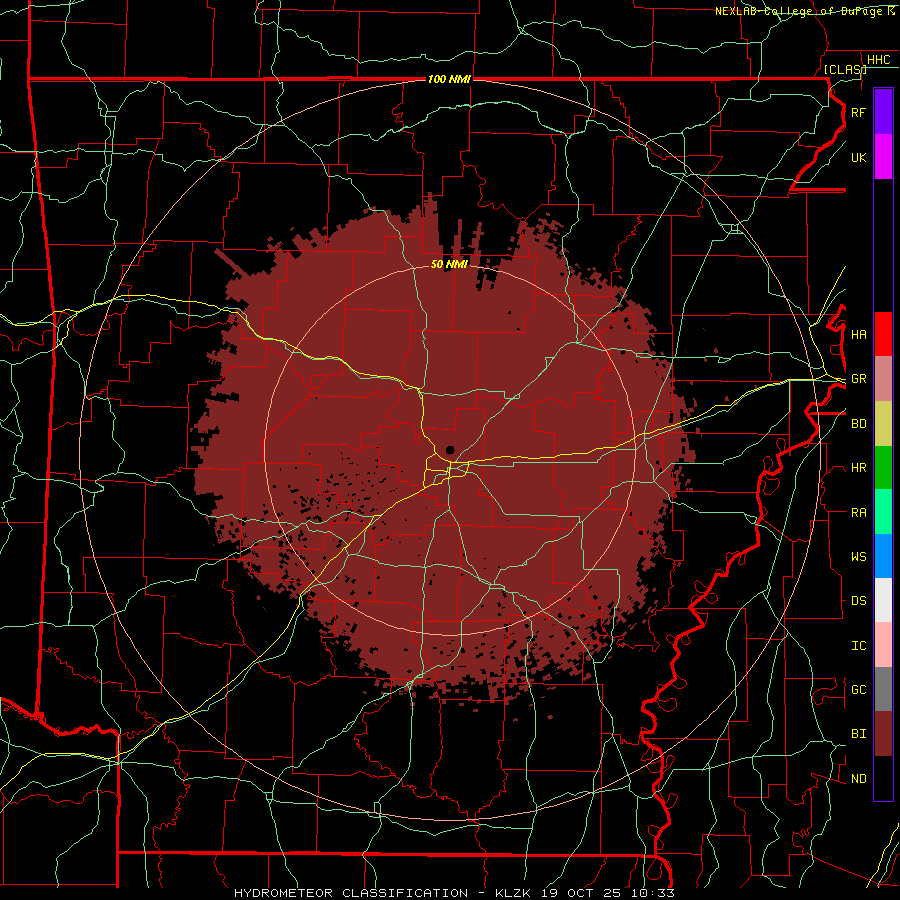900x900 pixels.
Task: Click the 'HYDROMETEOR CLASSIFICATION' title text
Action: coord(351,893)
